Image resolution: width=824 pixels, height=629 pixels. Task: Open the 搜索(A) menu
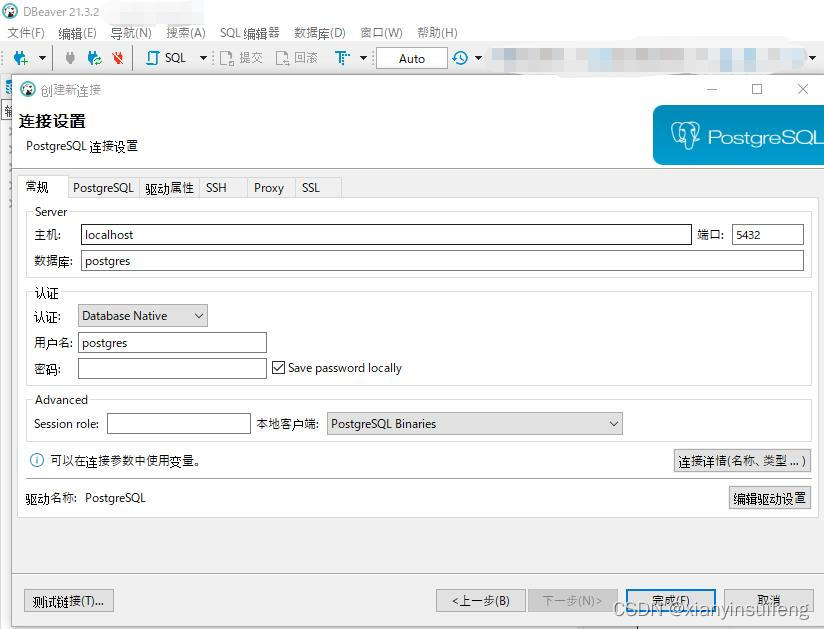pos(186,33)
